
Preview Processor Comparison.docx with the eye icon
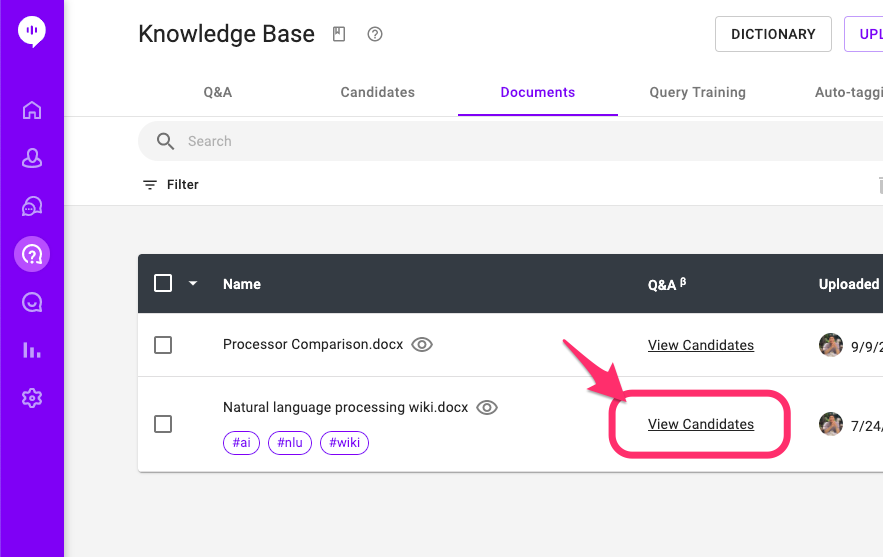click(x=423, y=345)
